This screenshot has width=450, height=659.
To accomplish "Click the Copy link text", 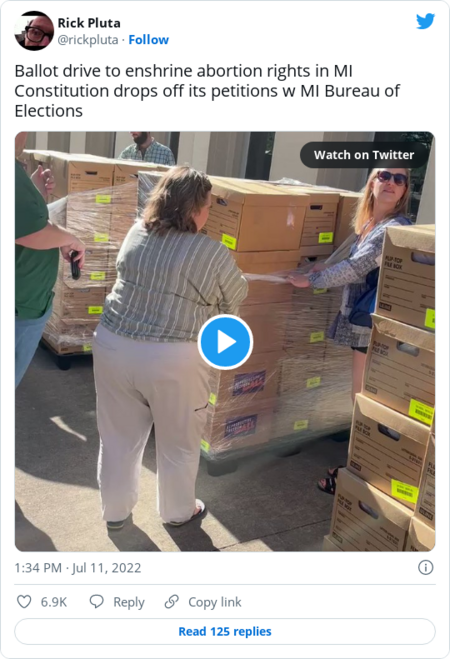I will point(215,602).
